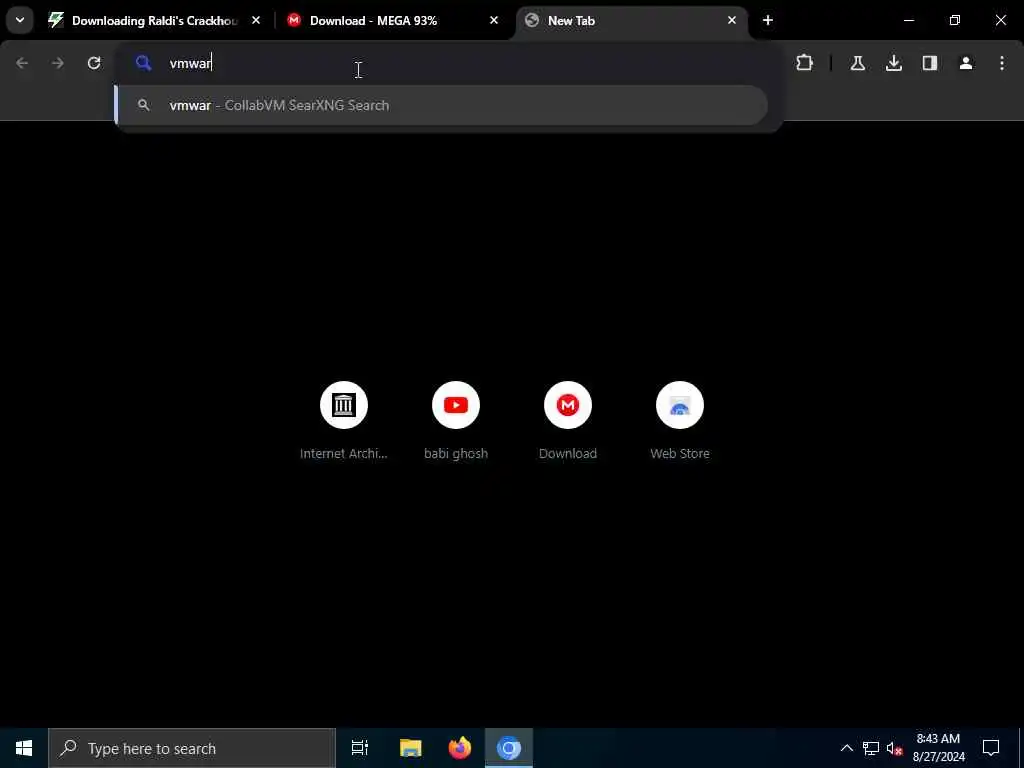Open the Extensions puzzle icon
This screenshot has width=1024, height=768.
(805, 63)
